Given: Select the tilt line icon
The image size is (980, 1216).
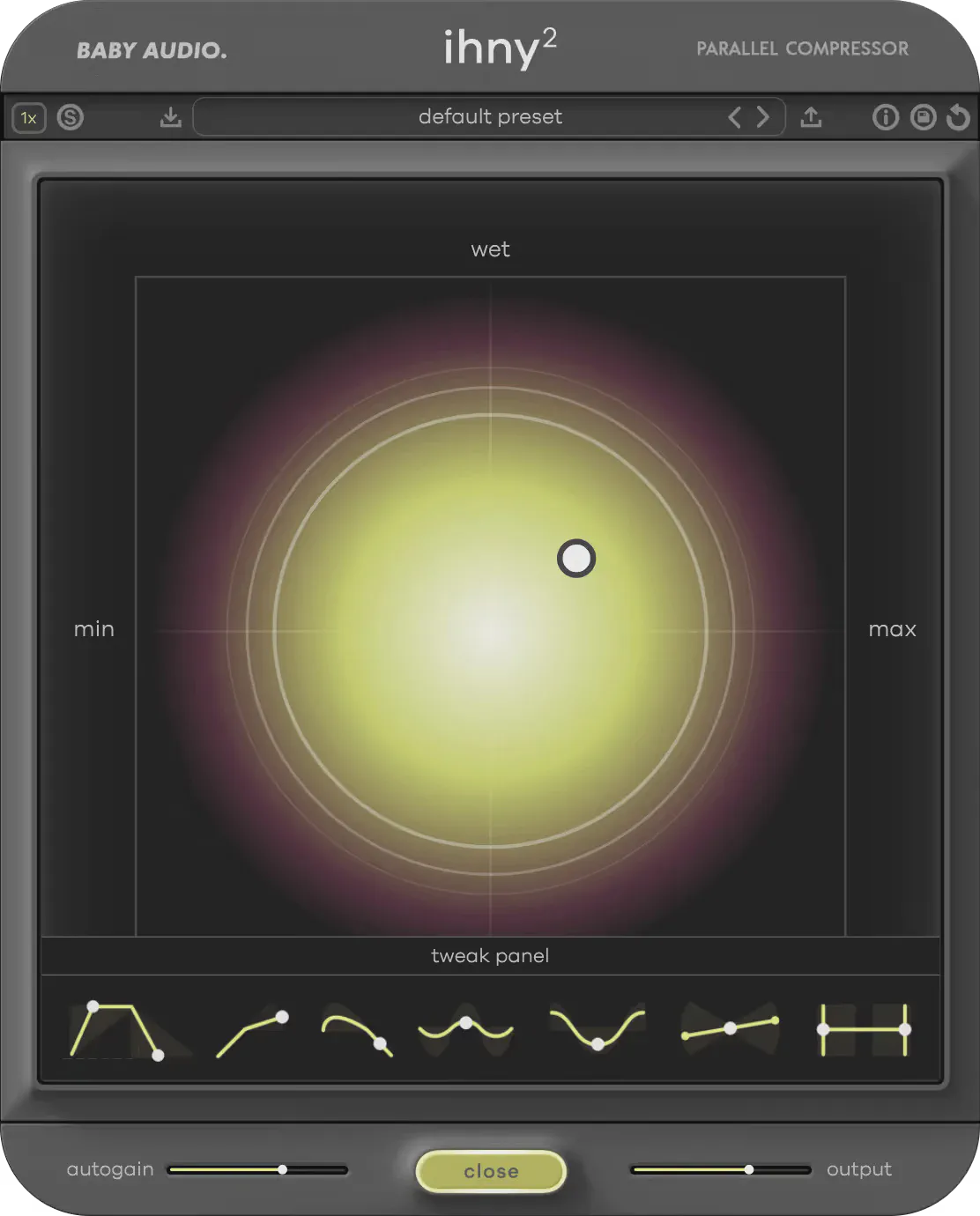Looking at the screenshot, I should [x=730, y=1028].
